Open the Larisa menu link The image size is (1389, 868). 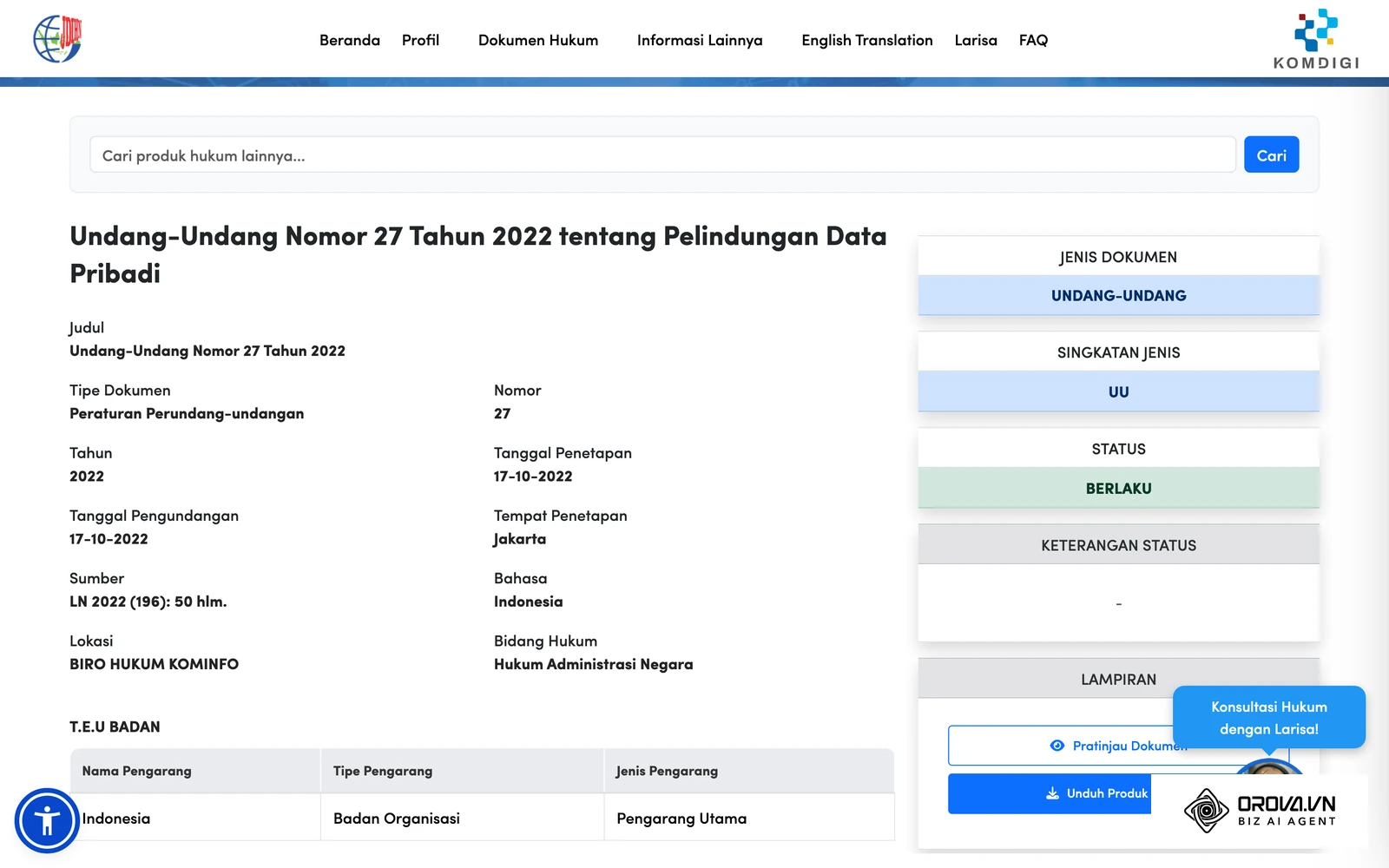point(976,40)
